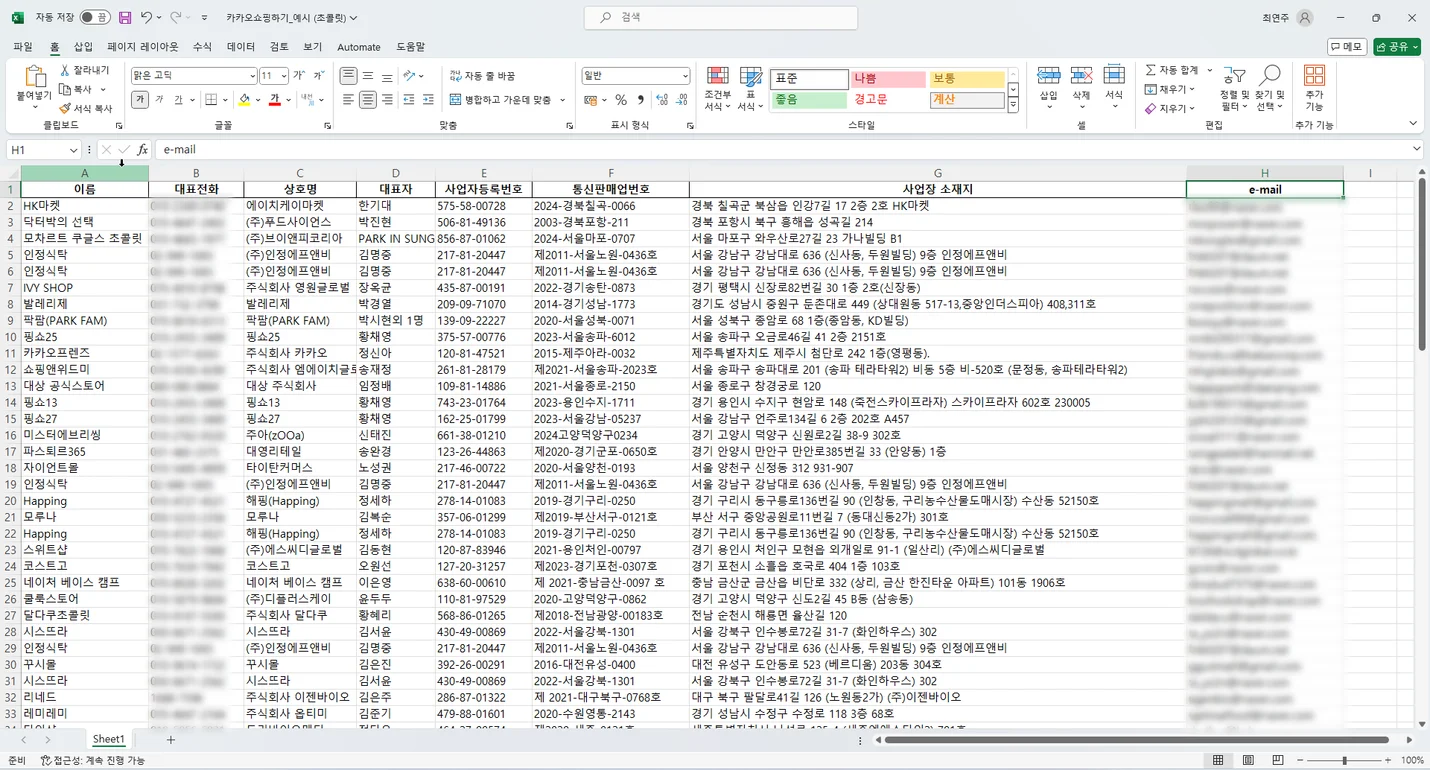Toggle Center horizontal alignment
This screenshot has height=770, width=1430.
tap(368, 100)
